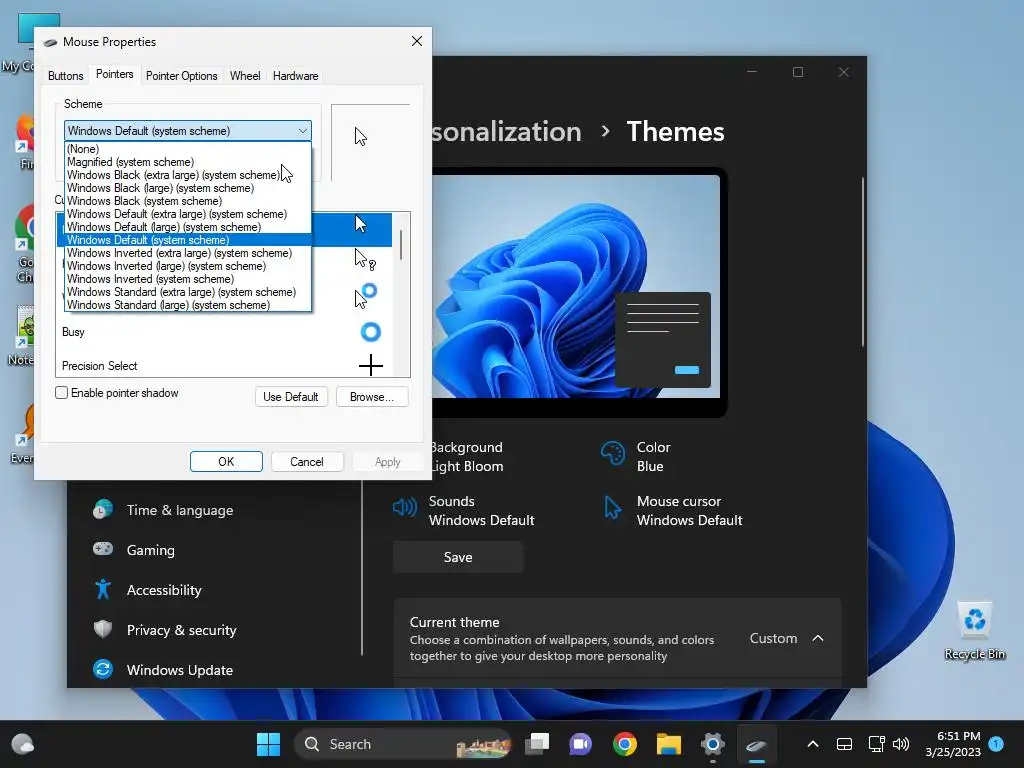Open Background Light Bloom option
Viewport: 1024px width, 768px height.
coord(467,456)
